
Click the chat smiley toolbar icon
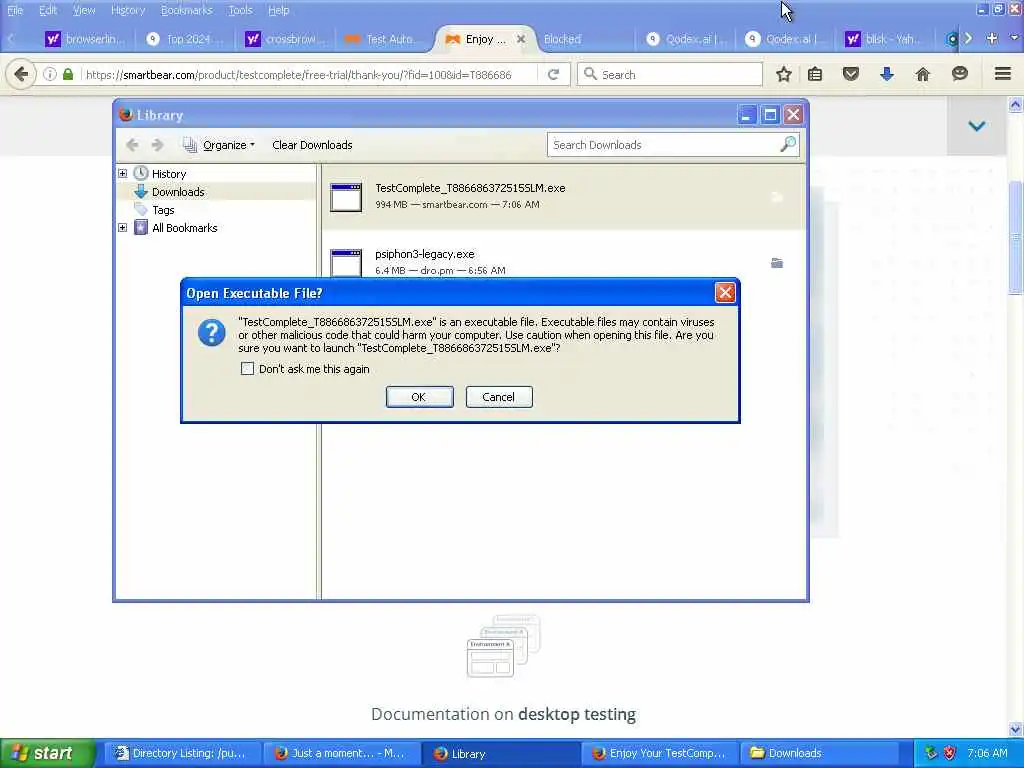(959, 74)
